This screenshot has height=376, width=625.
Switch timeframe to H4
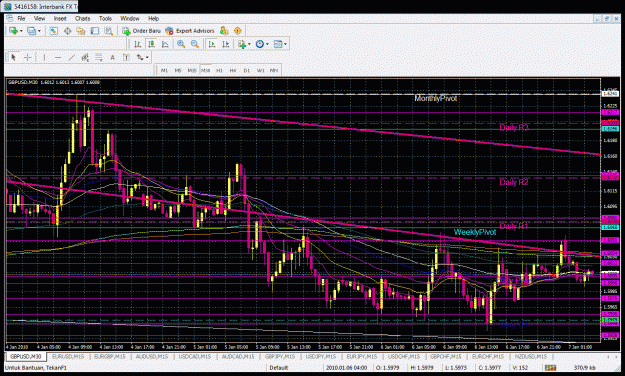[233, 71]
